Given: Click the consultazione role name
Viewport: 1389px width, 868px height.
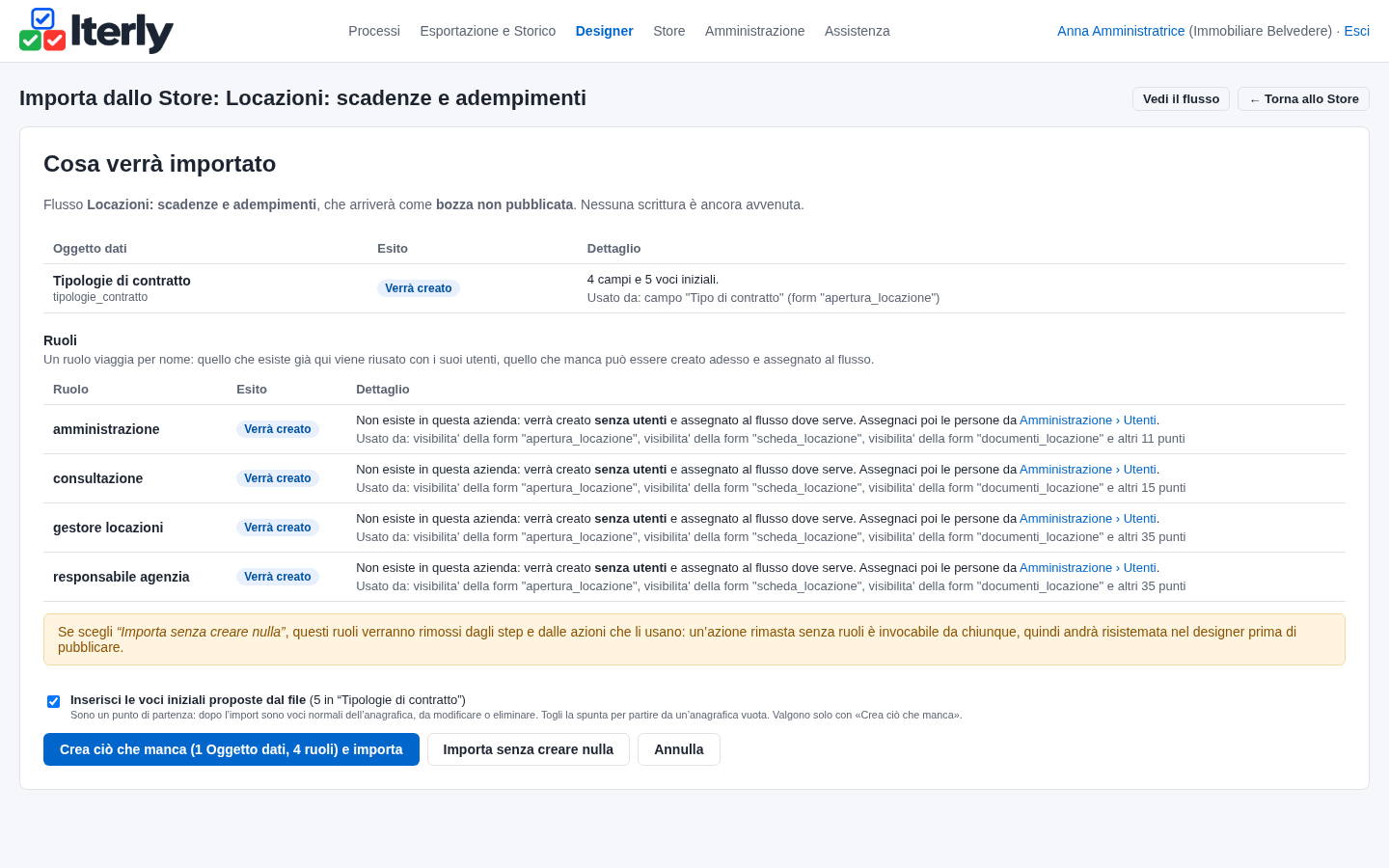Looking at the screenshot, I should 97,478.
